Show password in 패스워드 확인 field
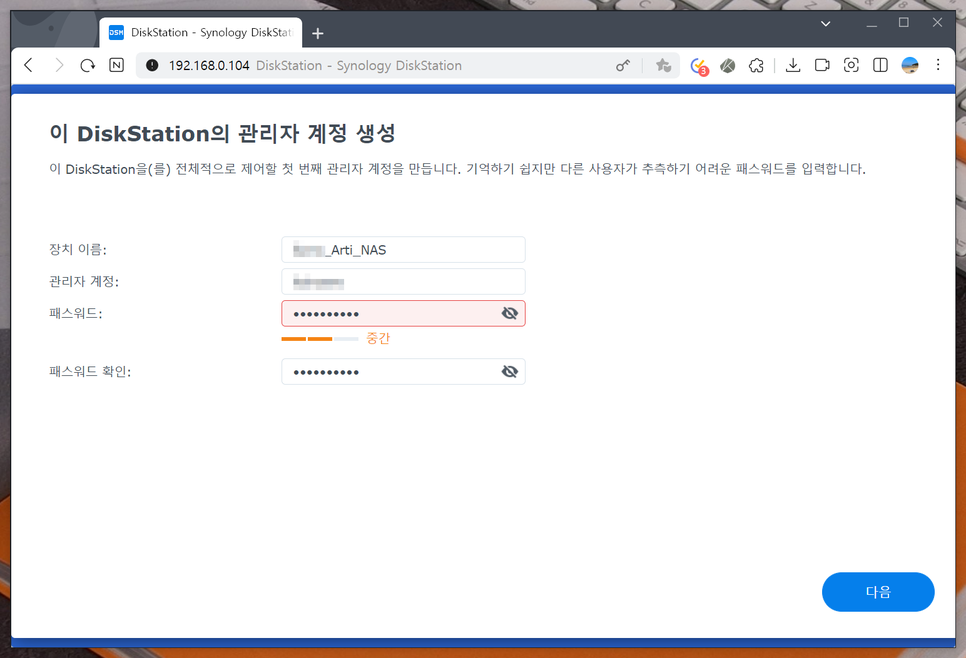Screen dimensions: 966x658 point(509,372)
